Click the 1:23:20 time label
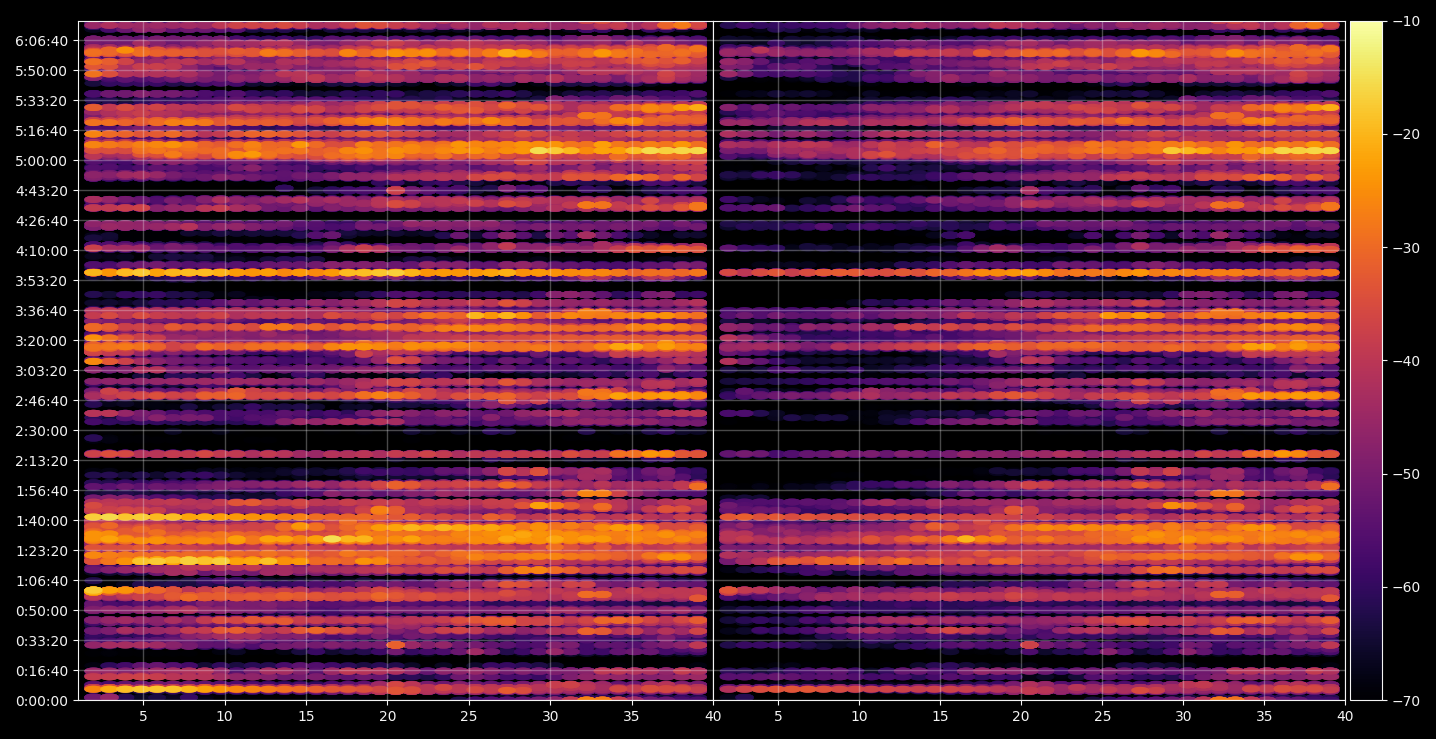This screenshot has height=739, width=1436. (x=42, y=551)
